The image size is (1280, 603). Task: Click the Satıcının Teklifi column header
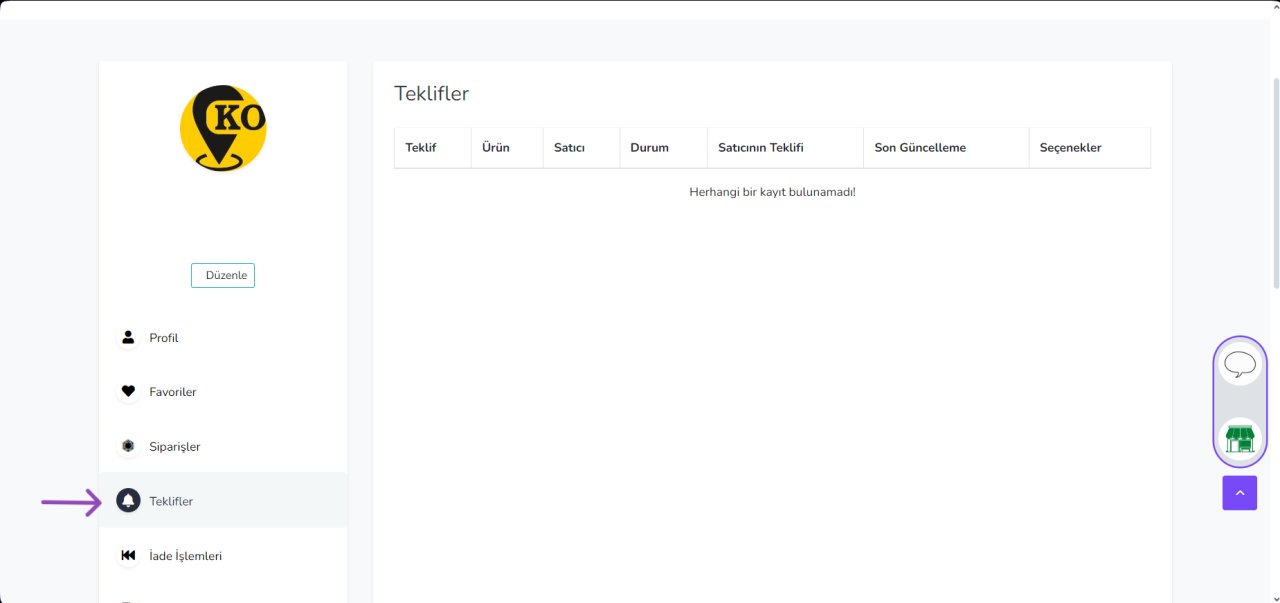(785, 148)
